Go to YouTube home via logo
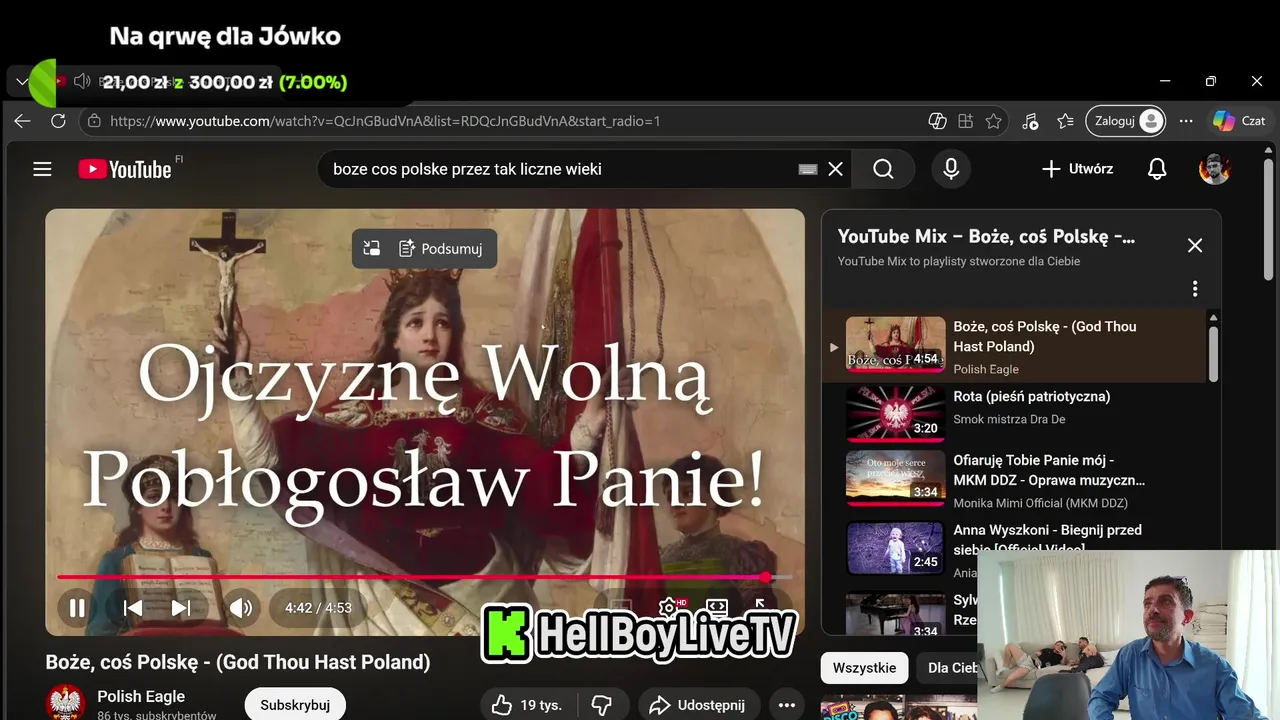This screenshot has height=720, width=1280. 126,169
